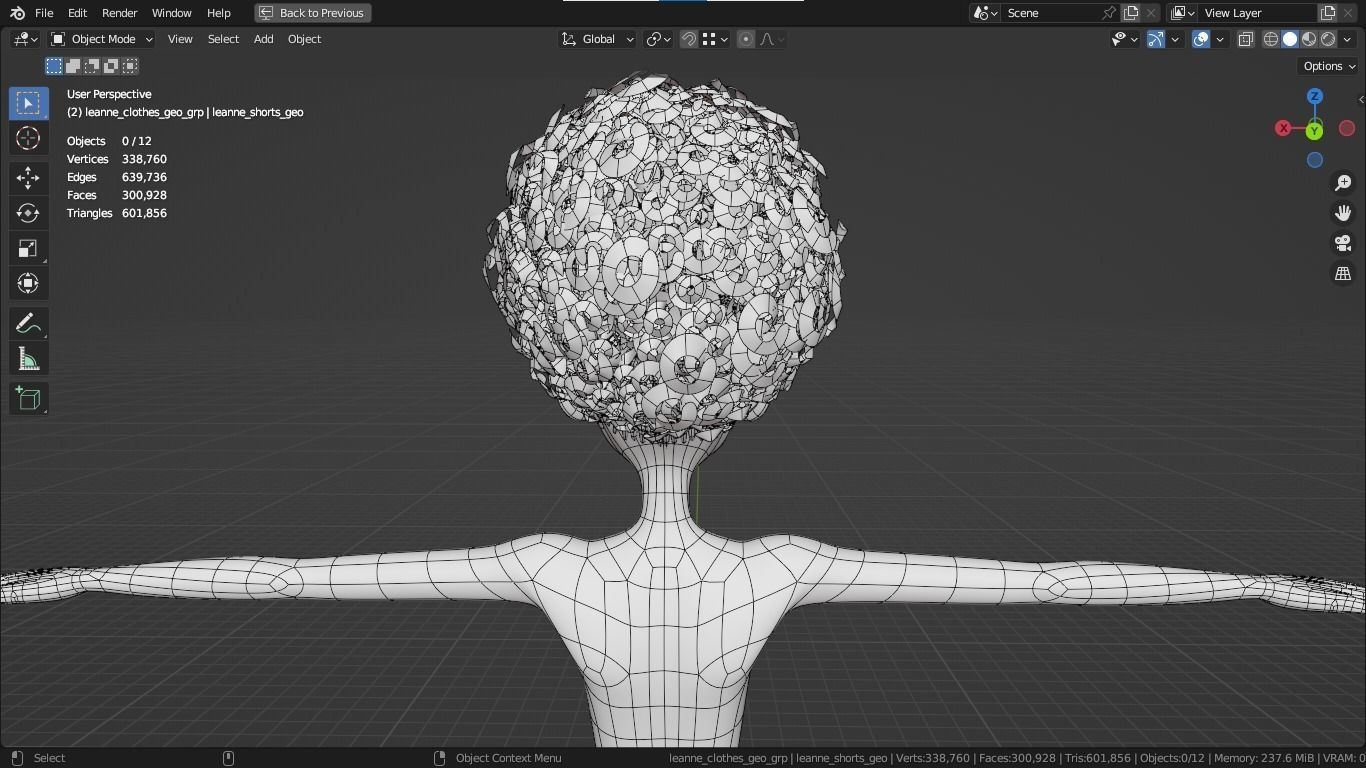Choose the Move tool

pos(28,178)
